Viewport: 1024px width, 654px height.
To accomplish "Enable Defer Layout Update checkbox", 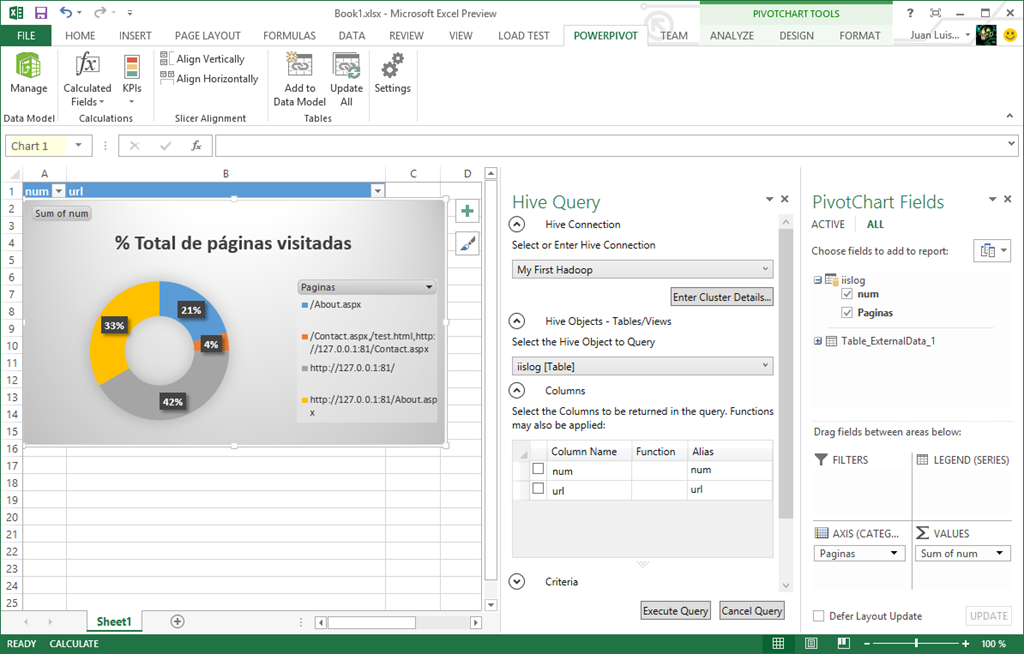I will (x=819, y=616).
